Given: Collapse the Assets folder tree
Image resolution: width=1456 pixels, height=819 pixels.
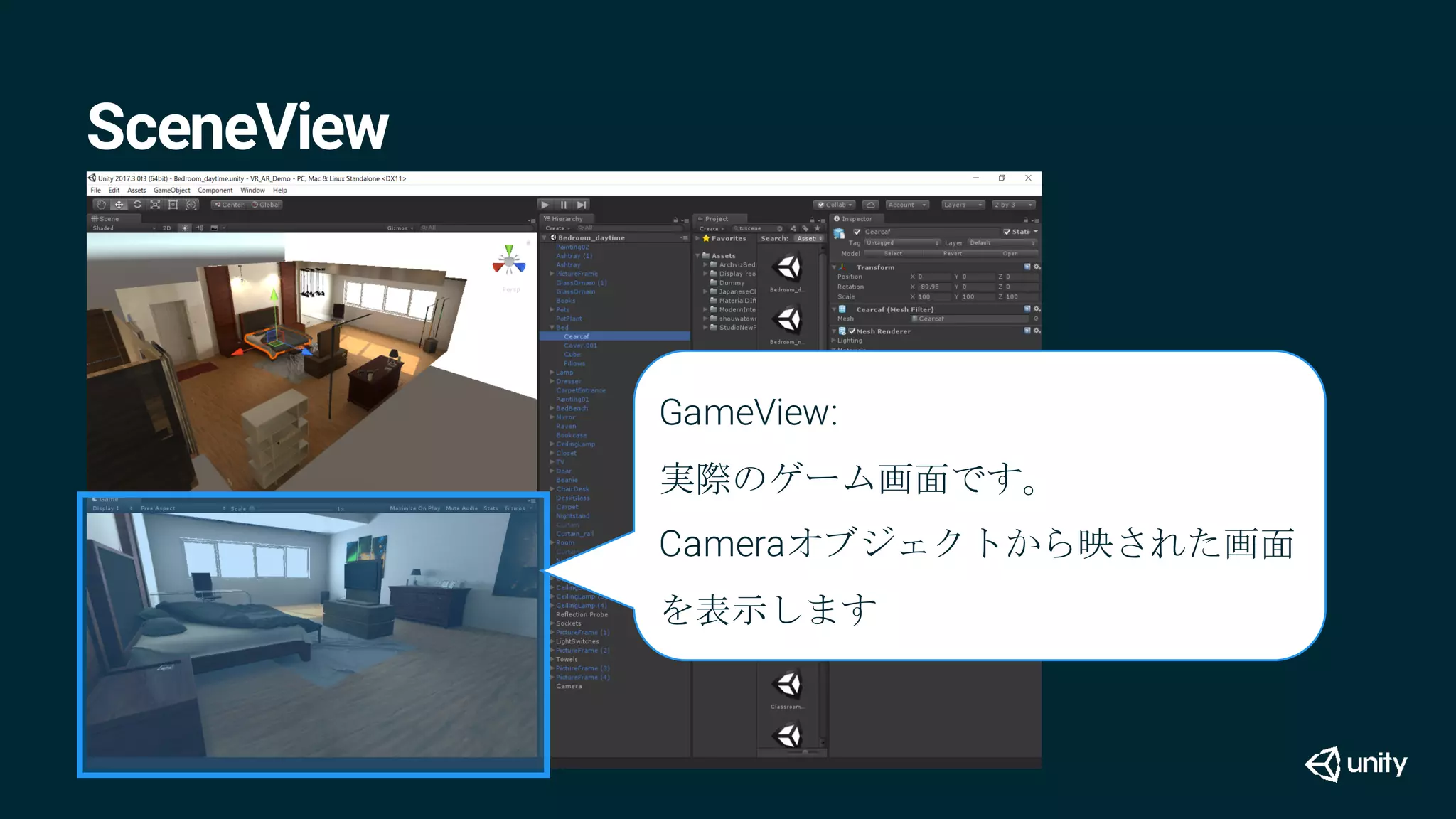Looking at the screenshot, I should coord(697,255).
